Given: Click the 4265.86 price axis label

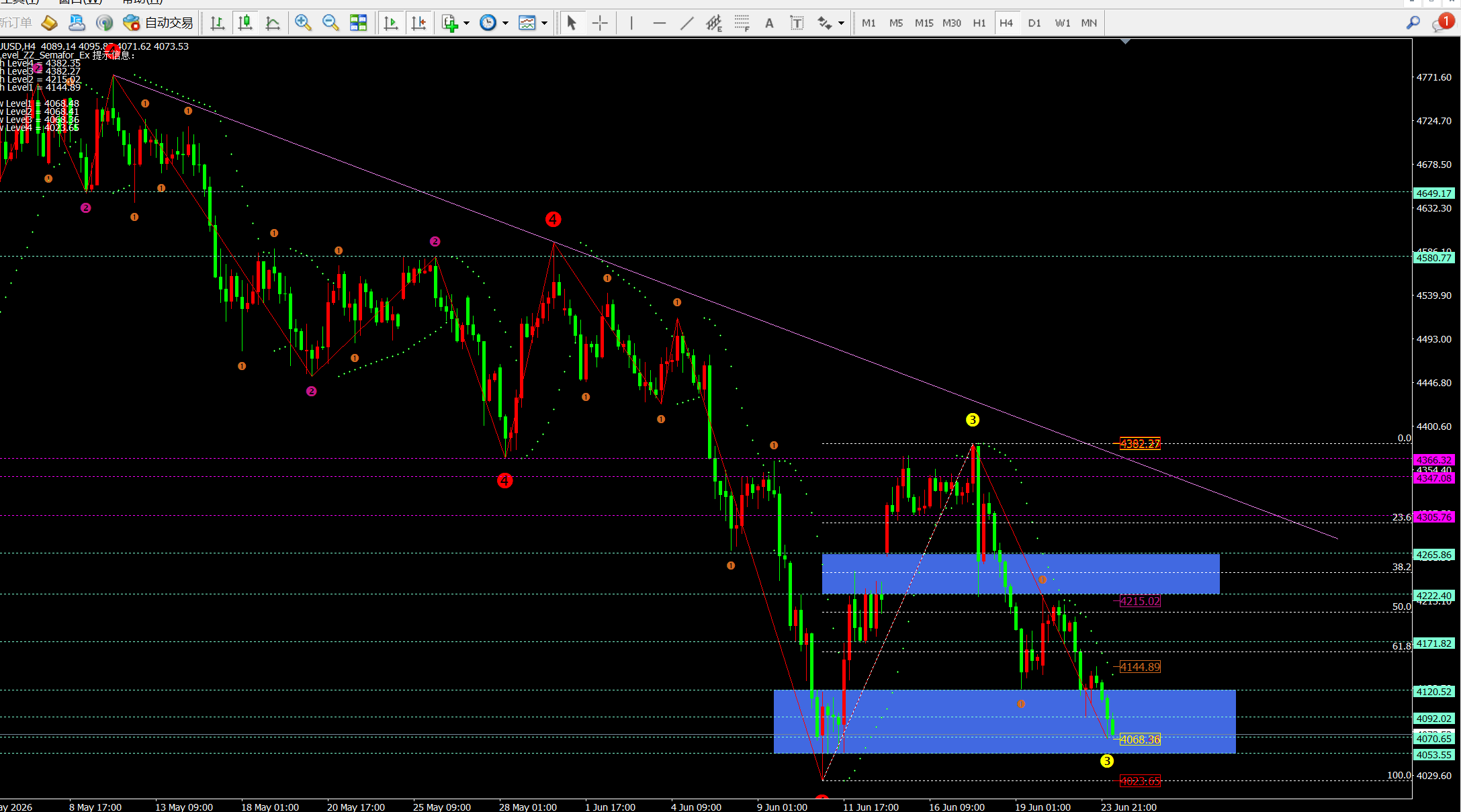Looking at the screenshot, I should click(1434, 555).
